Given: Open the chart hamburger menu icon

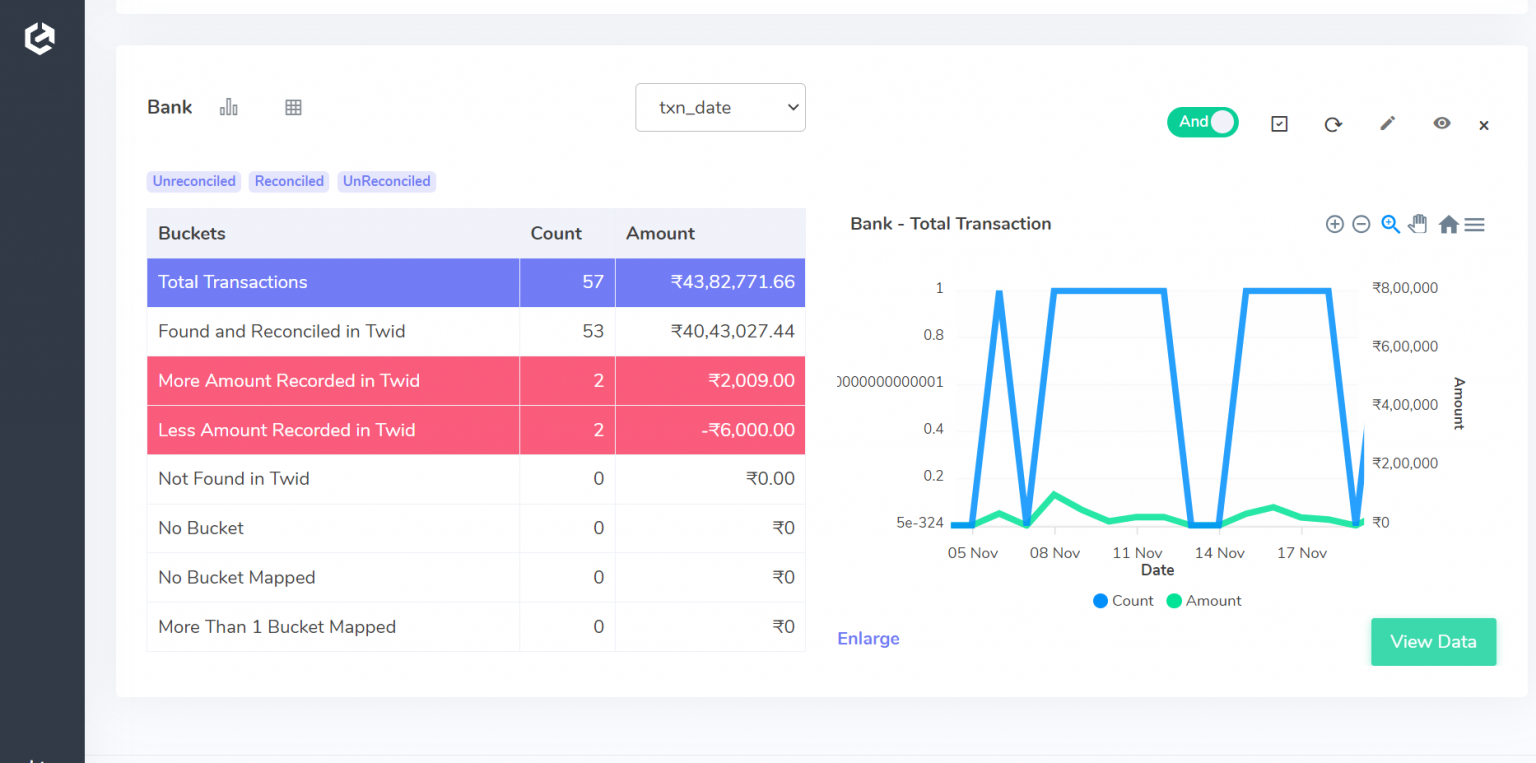Looking at the screenshot, I should coord(1474,224).
